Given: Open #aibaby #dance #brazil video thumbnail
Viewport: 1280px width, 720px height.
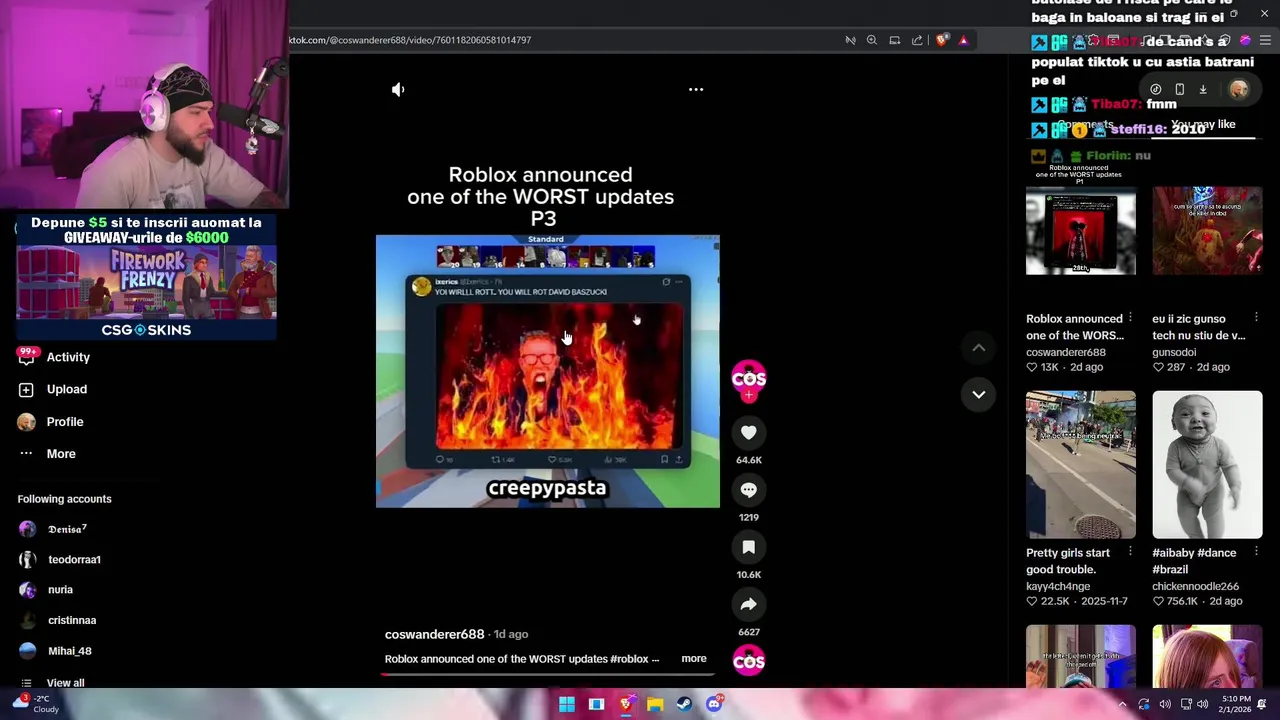Looking at the screenshot, I should click(1207, 465).
